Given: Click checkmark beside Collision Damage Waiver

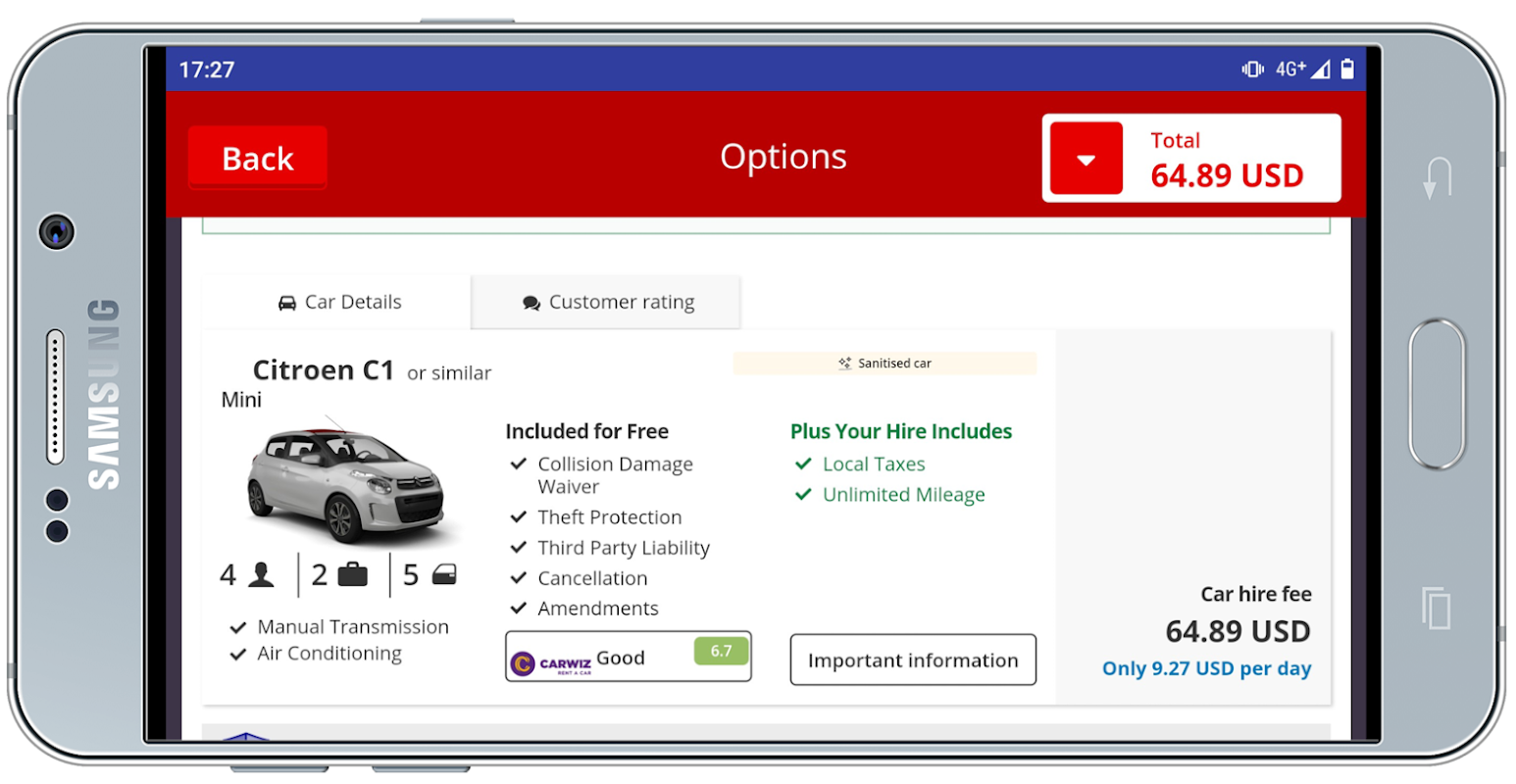Looking at the screenshot, I should (x=519, y=464).
